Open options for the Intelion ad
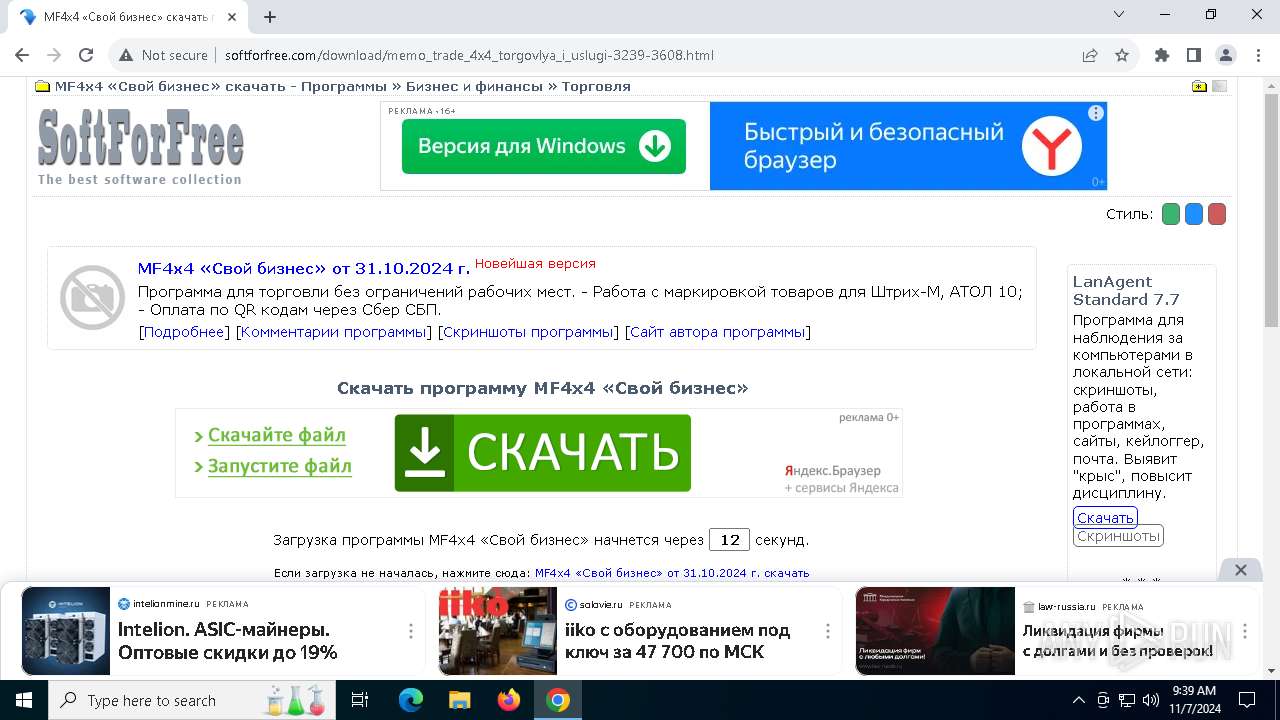 coord(410,631)
